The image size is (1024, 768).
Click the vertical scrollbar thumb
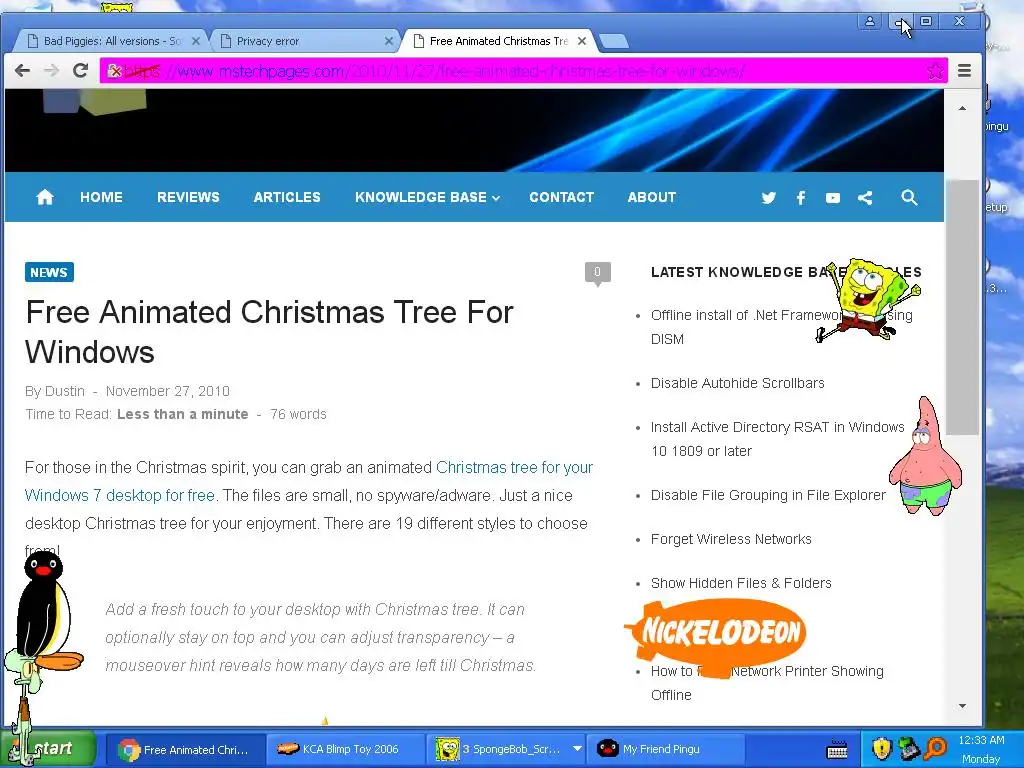coord(962,307)
